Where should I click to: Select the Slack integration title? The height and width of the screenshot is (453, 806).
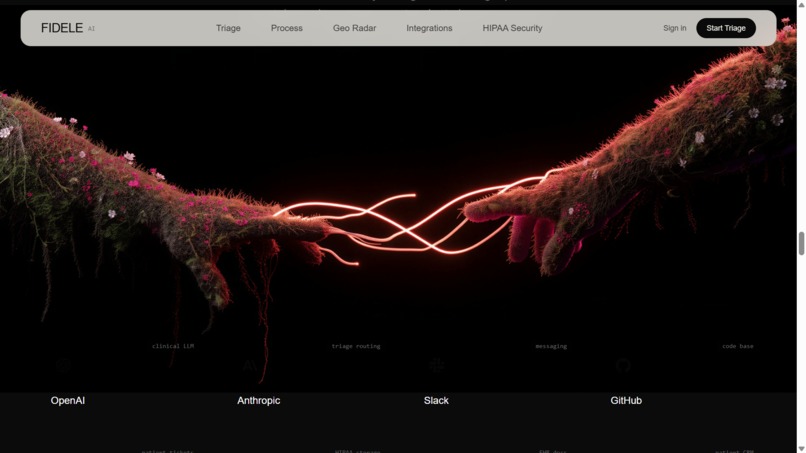[x=436, y=401]
